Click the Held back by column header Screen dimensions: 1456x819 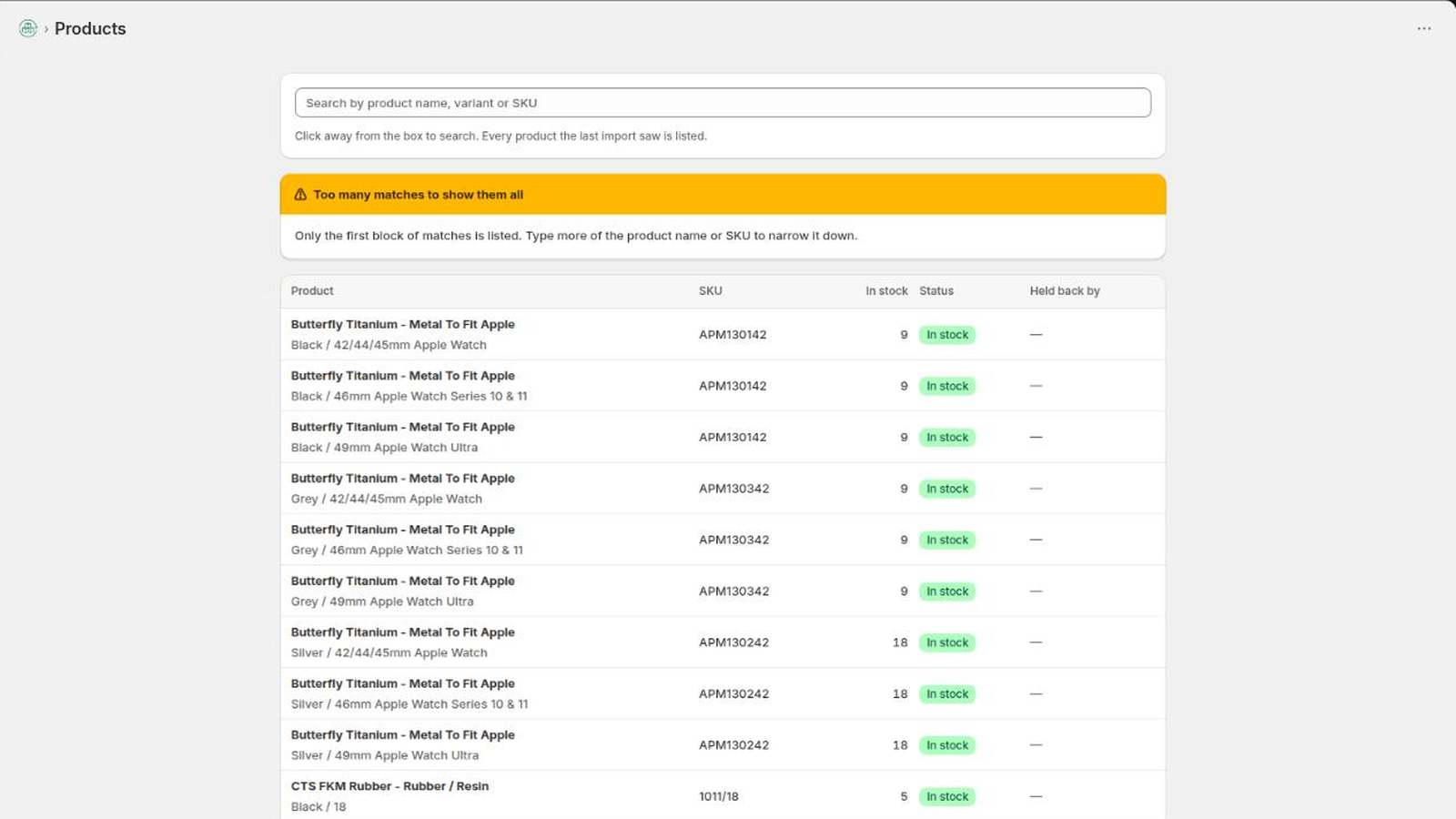tap(1065, 291)
